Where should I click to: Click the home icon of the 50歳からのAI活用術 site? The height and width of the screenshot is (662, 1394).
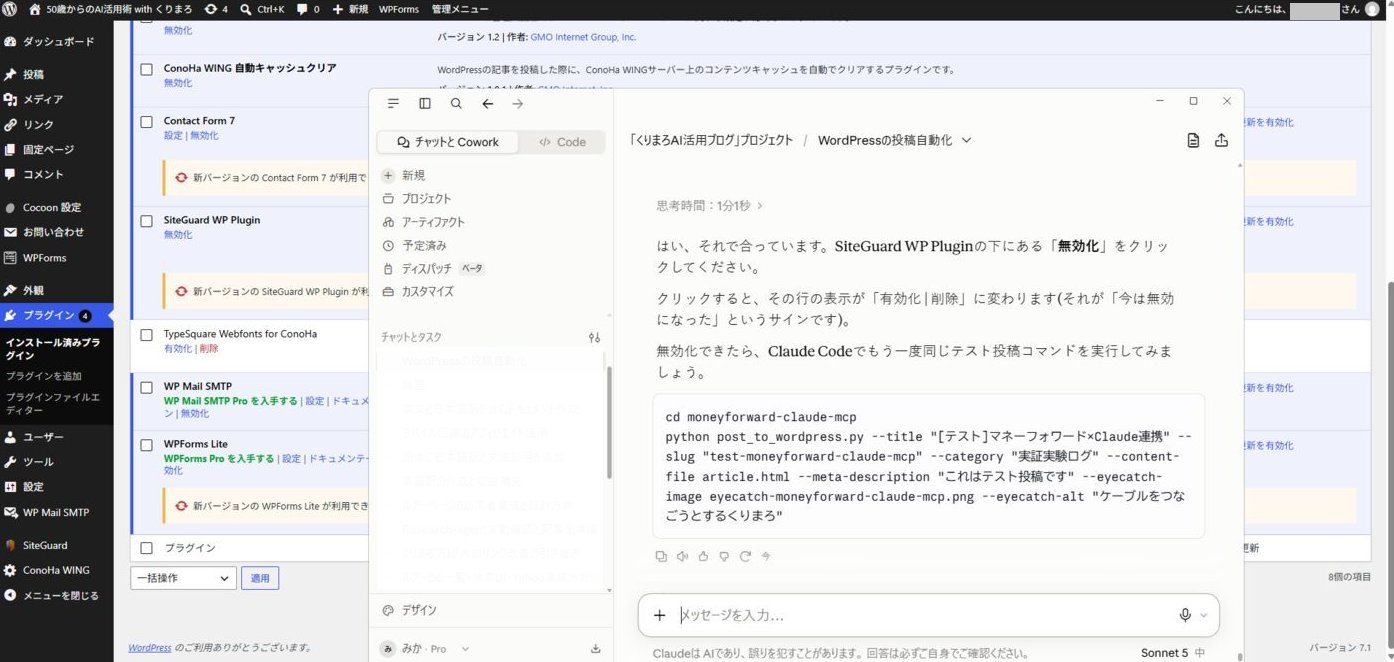35,9
